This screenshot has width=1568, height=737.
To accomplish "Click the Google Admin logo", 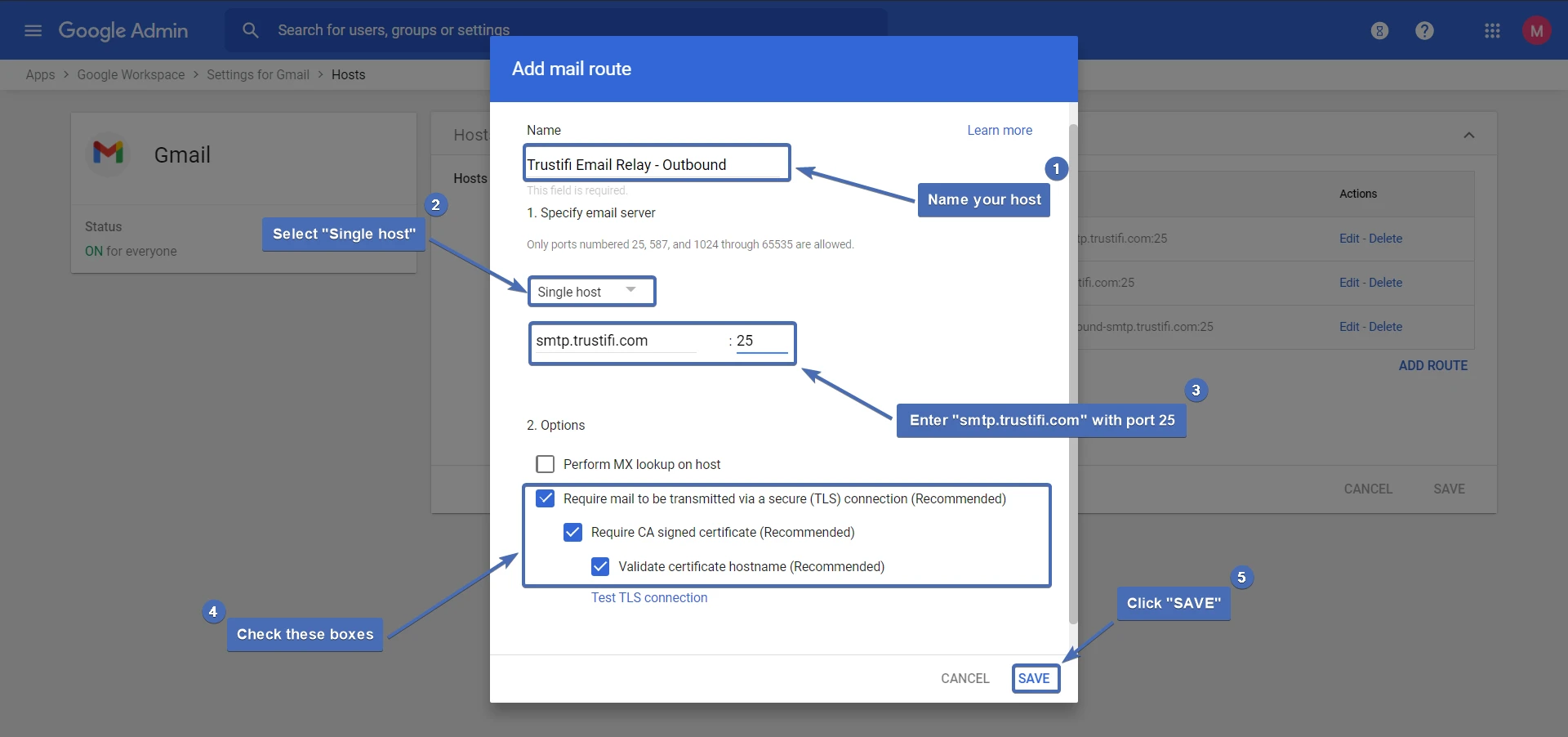I will pyautogui.click(x=123, y=31).
